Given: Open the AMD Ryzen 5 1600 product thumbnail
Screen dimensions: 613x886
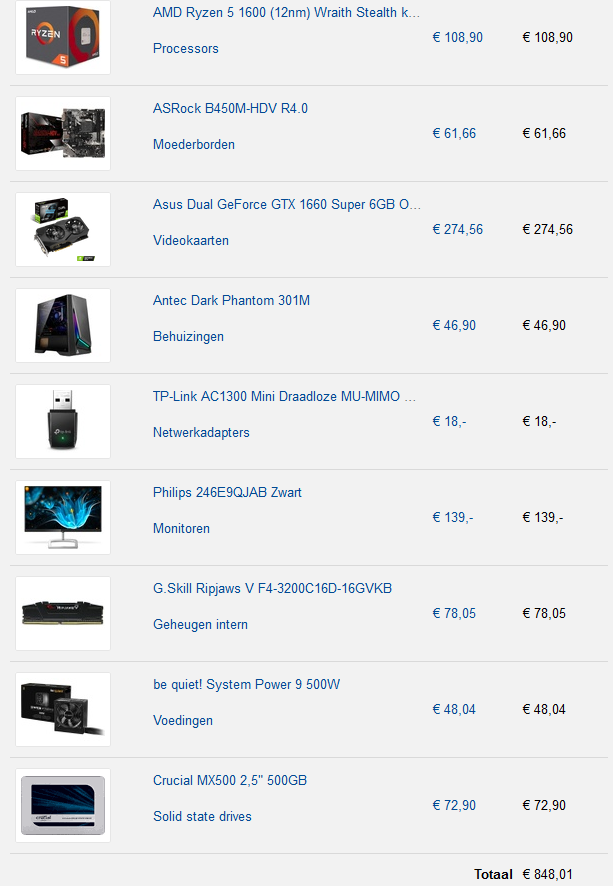Looking at the screenshot, I should 63,37.
